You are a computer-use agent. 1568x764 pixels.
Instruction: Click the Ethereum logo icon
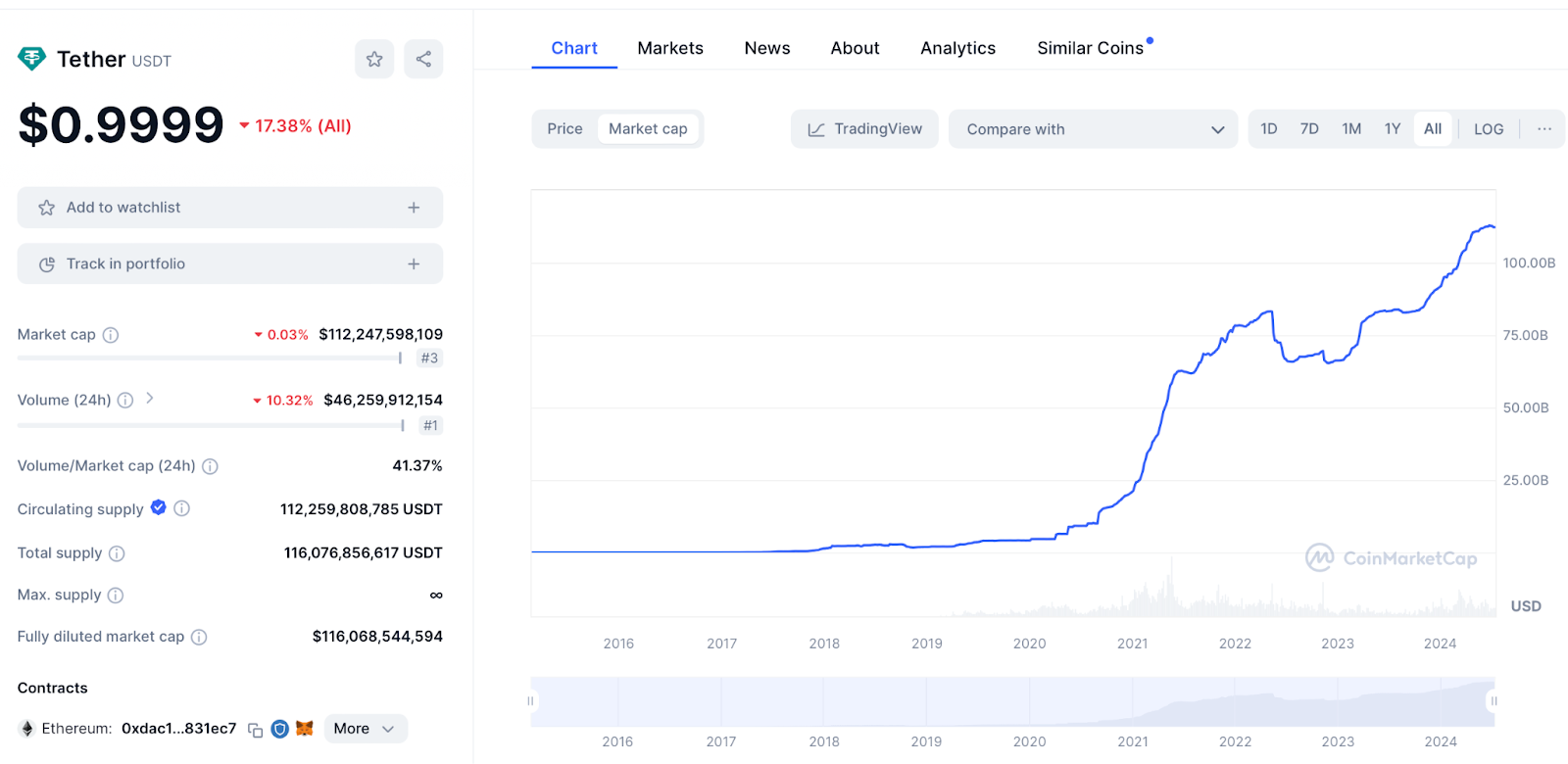27,729
